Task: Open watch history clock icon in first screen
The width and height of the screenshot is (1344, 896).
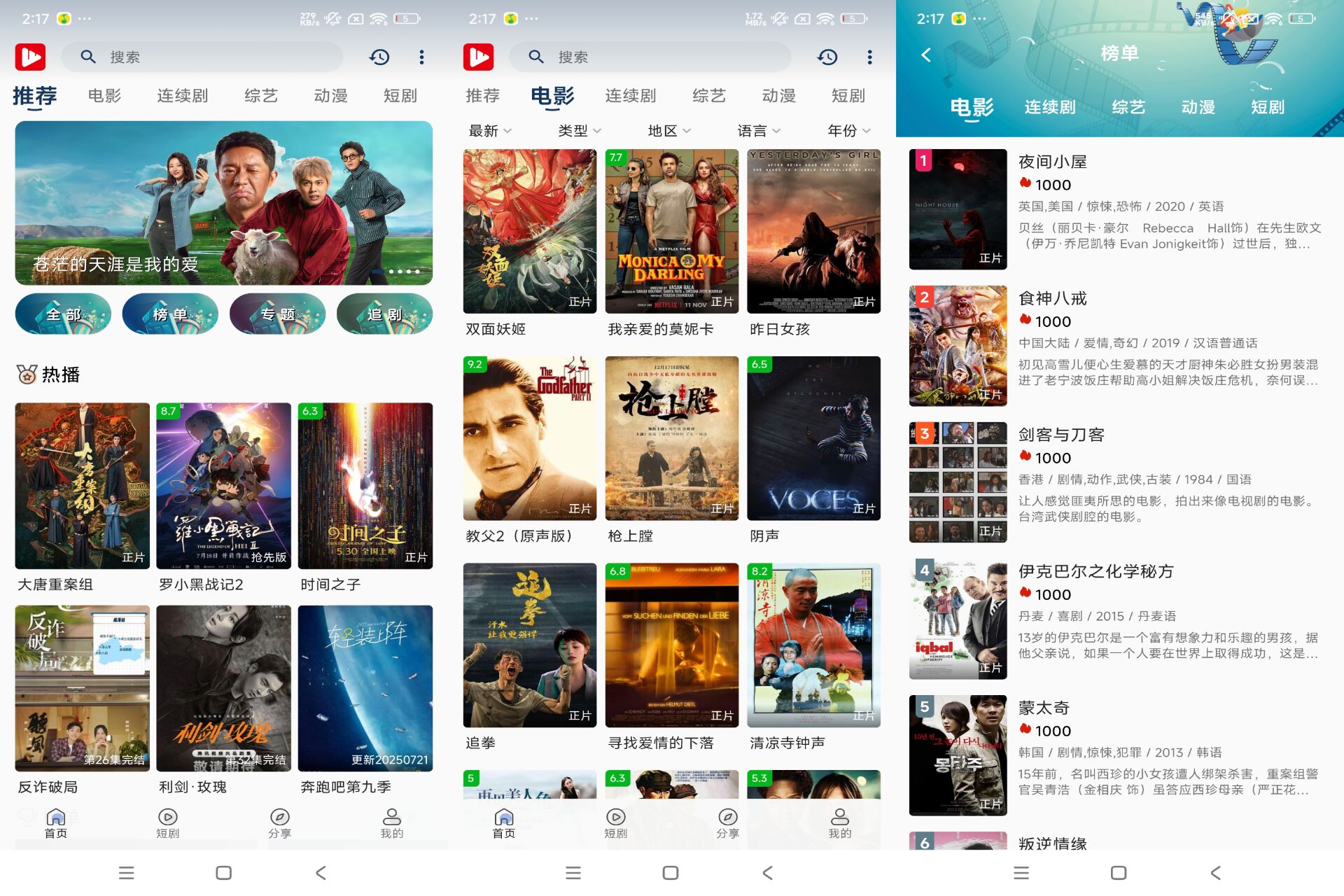Action: pyautogui.click(x=379, y=57)
